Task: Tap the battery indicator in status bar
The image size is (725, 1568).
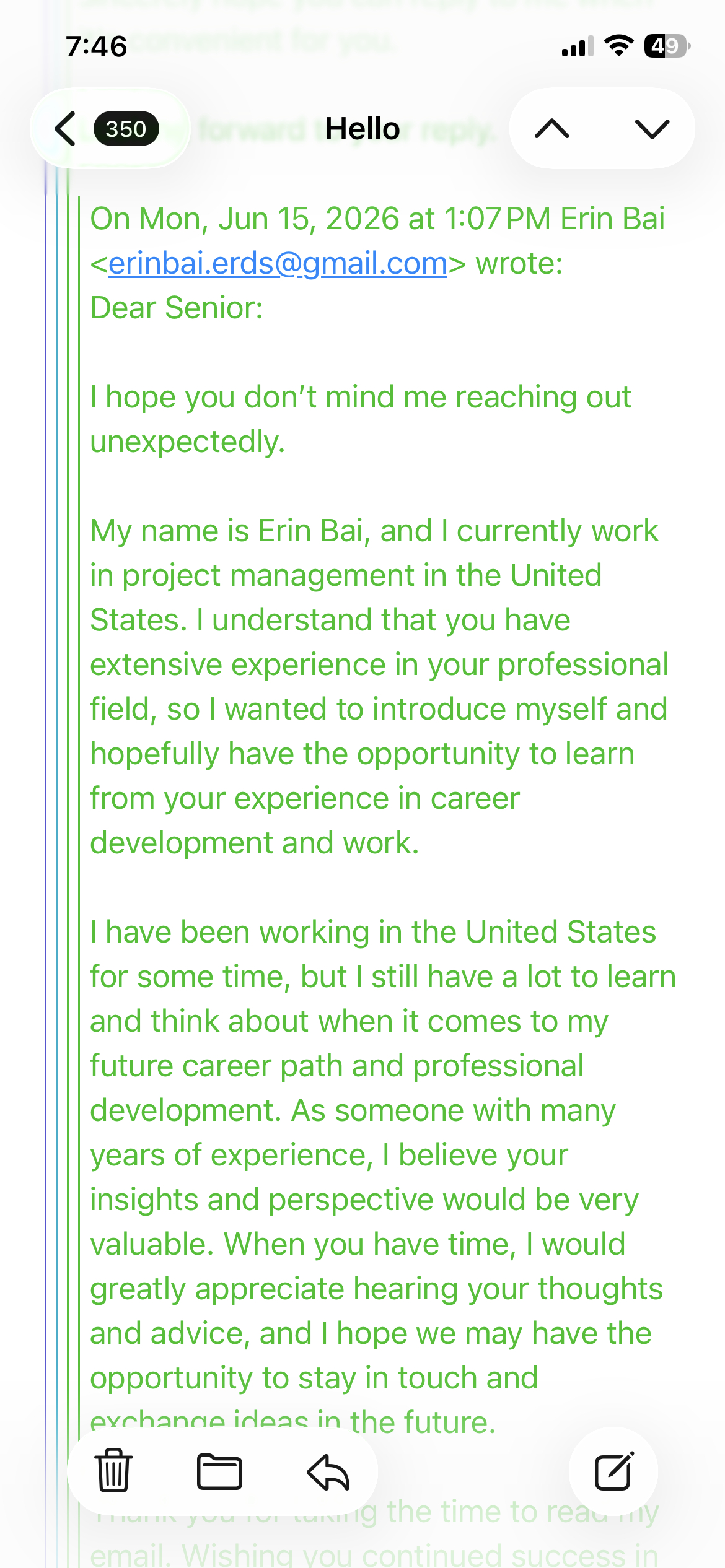Action: 667,46
